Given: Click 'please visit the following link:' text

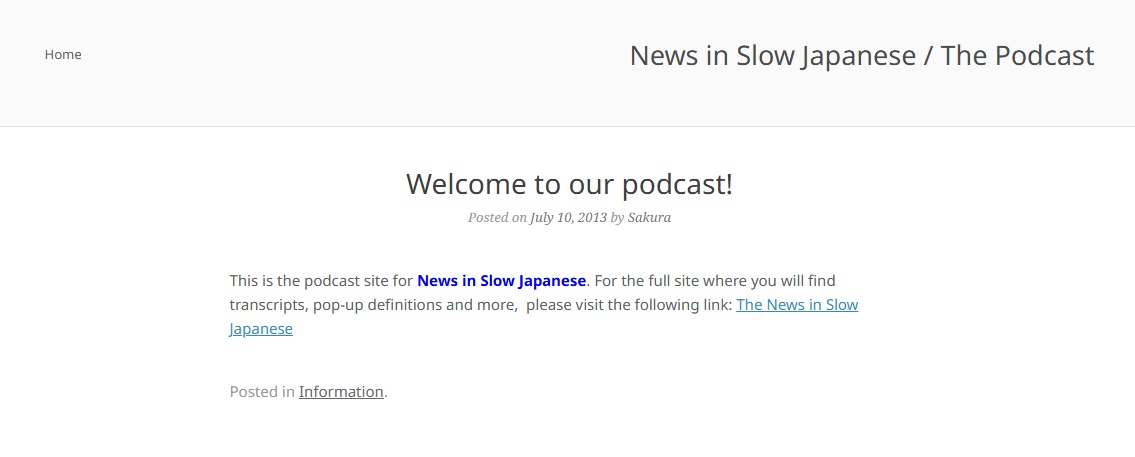Looking at the screenshot, I should click(x=629, y=305).
